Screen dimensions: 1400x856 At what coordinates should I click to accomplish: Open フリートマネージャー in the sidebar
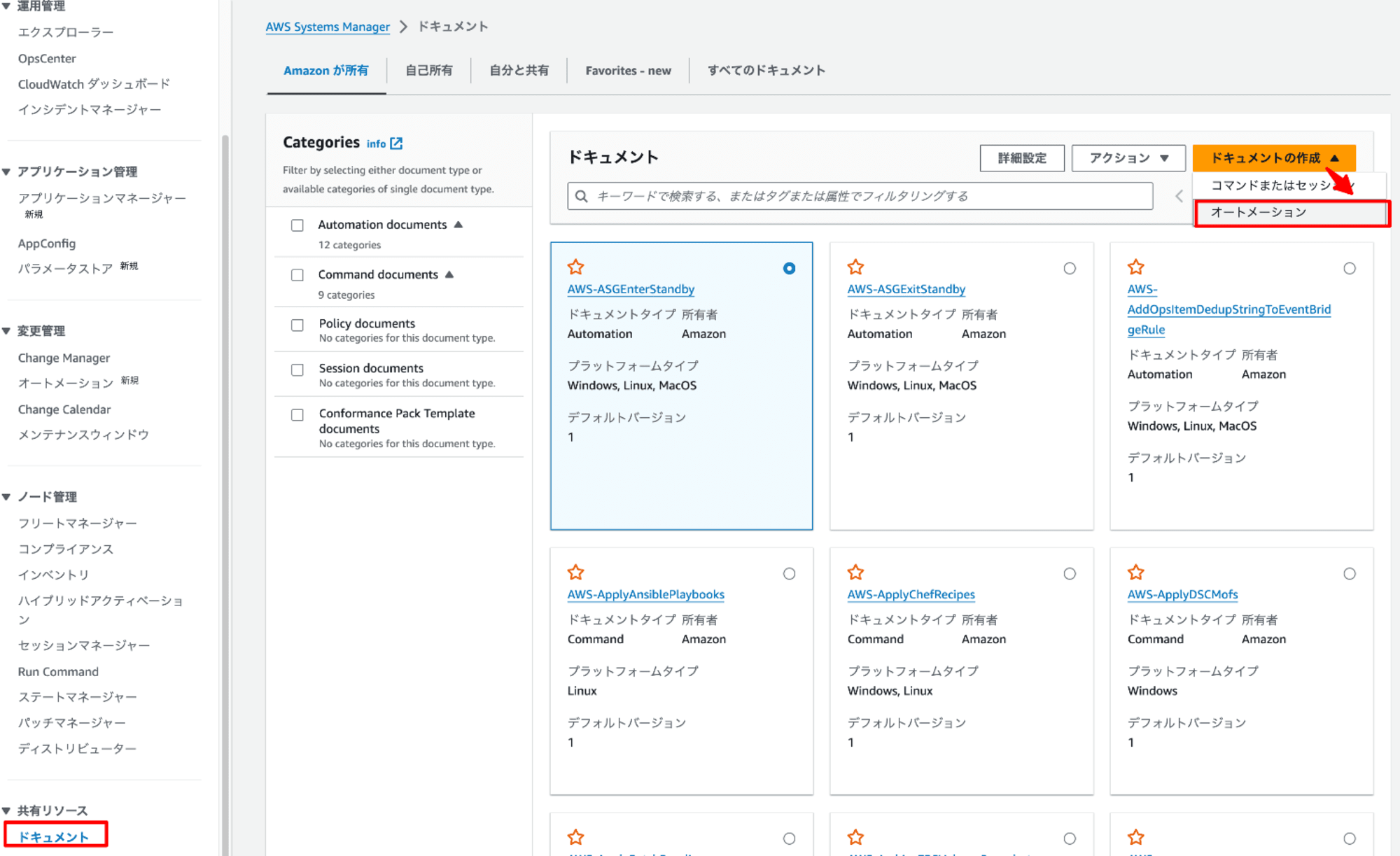click(x=77, y=524)
